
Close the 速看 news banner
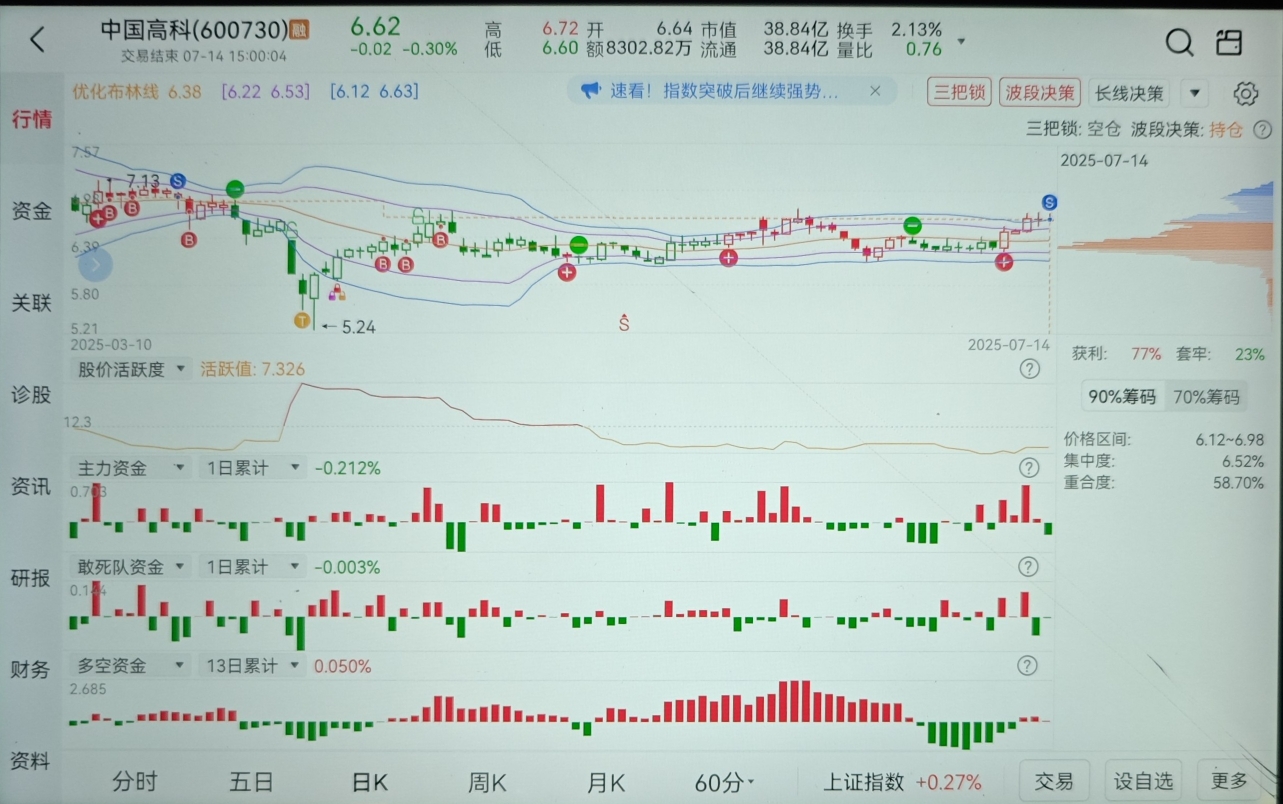(875, 91)
